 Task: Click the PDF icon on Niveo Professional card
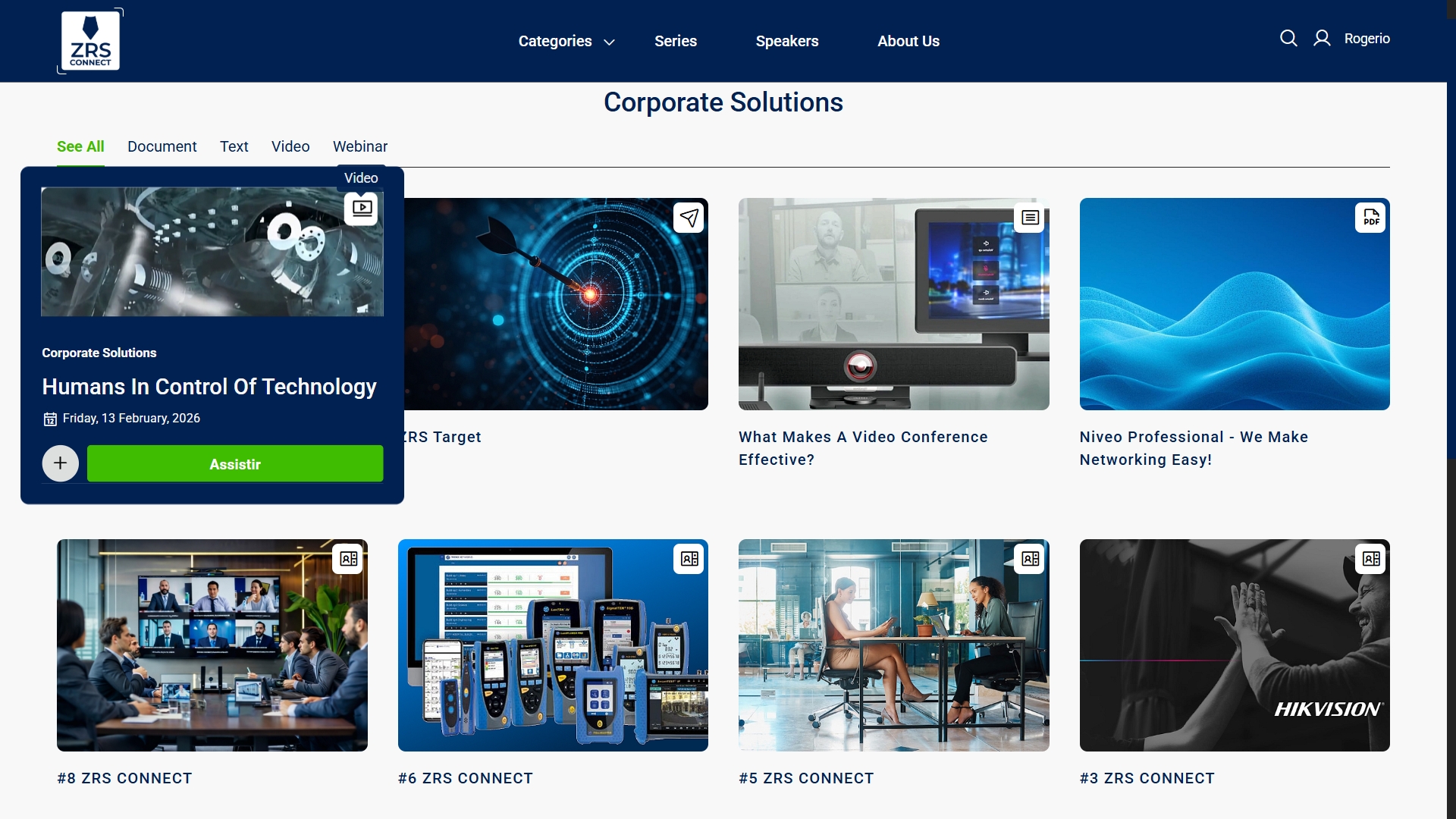click(1370, 218)
